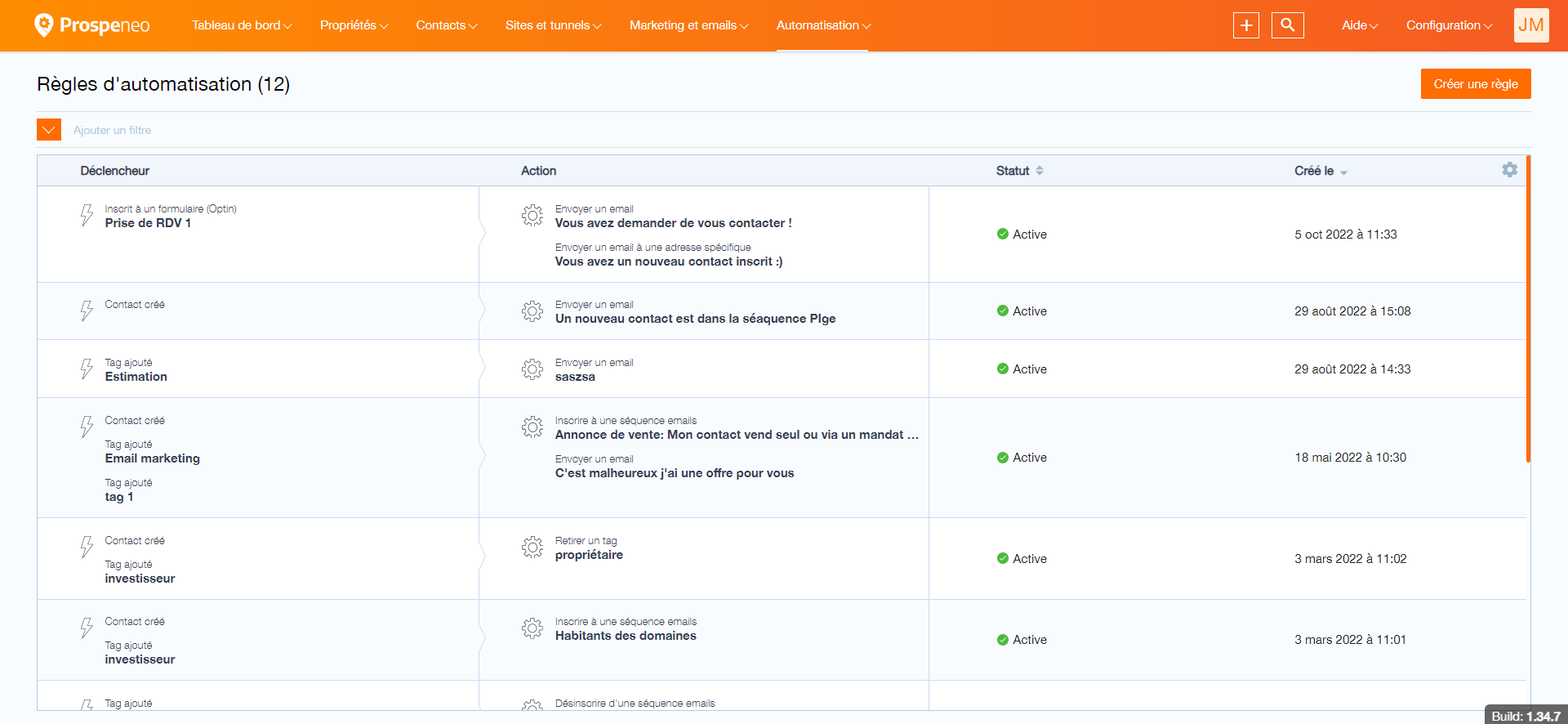
Task: Open the Aide dropdown
Action: point(1360,25)
